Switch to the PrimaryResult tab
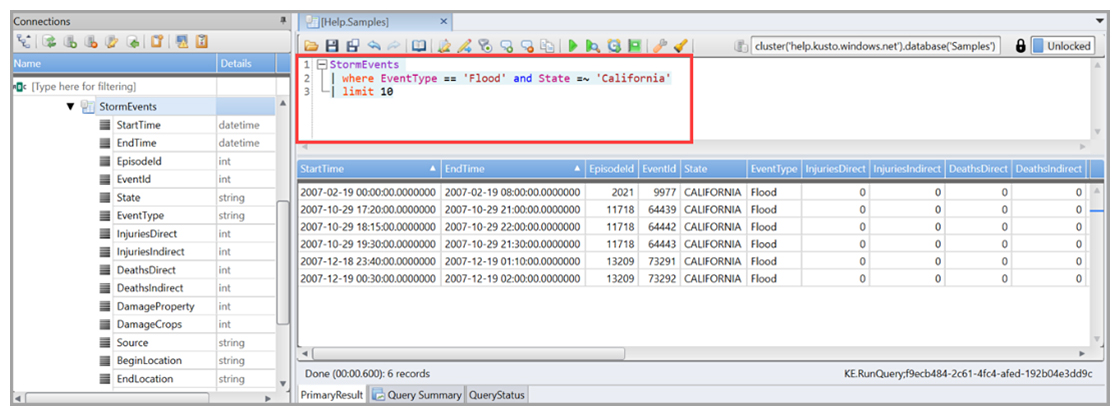Screen dimensions: 1120x416 (x=332, y=395)
